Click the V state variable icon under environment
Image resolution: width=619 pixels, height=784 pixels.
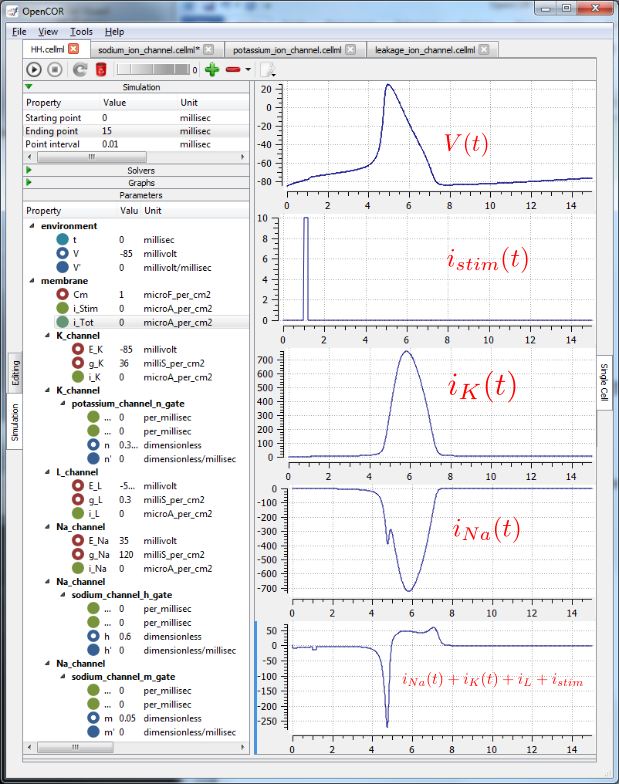point(62,254)
